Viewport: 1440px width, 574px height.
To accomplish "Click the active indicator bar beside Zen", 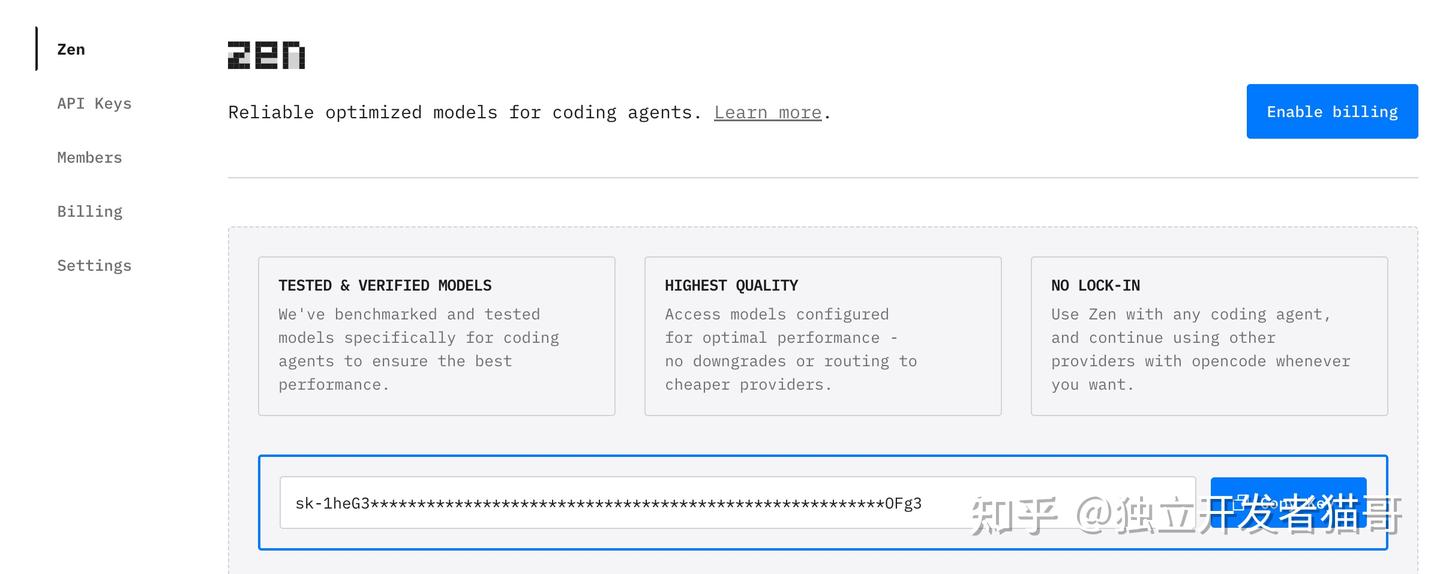I will [x=37, y=49].
